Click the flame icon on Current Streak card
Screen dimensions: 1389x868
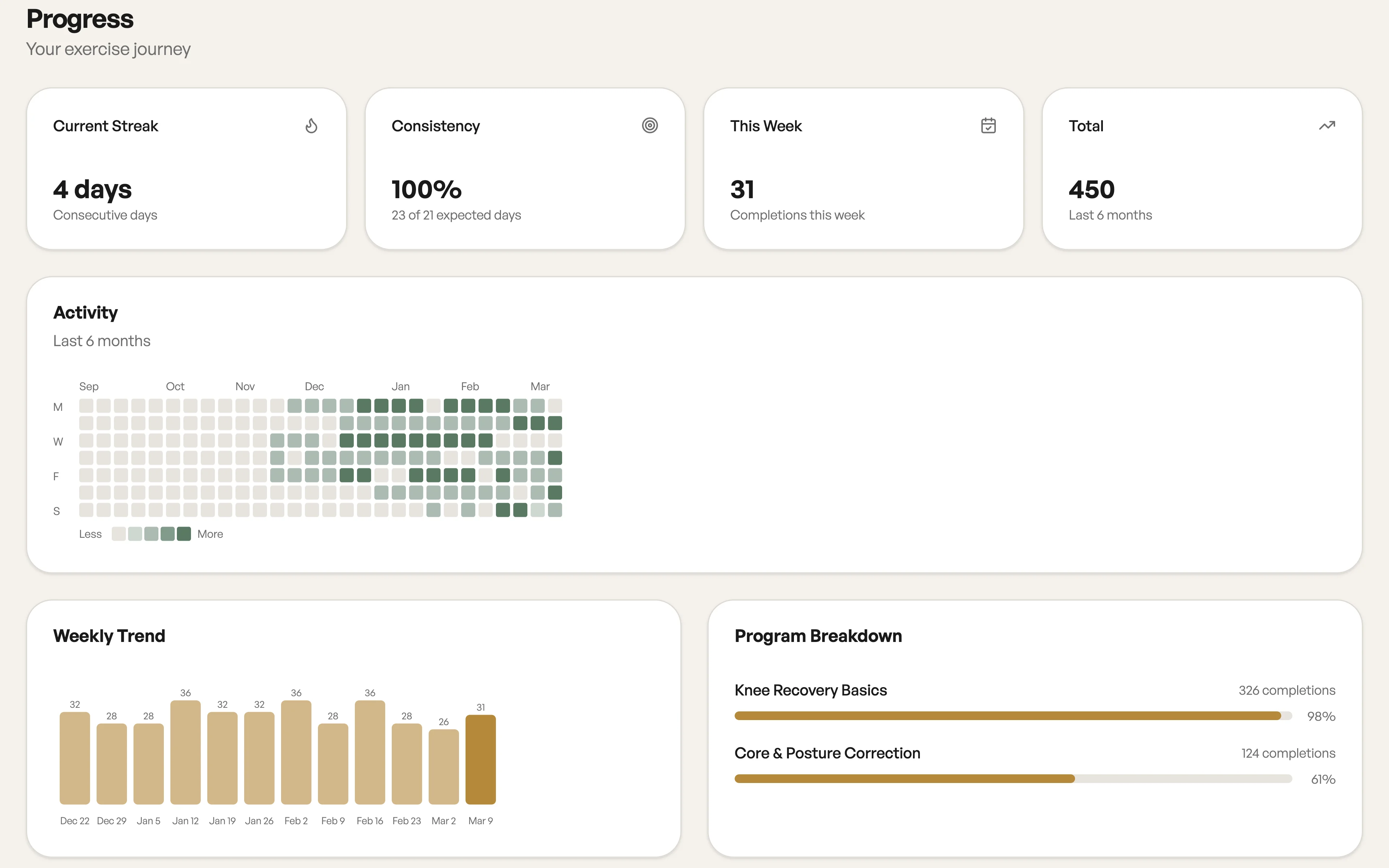tap(311, 126)
